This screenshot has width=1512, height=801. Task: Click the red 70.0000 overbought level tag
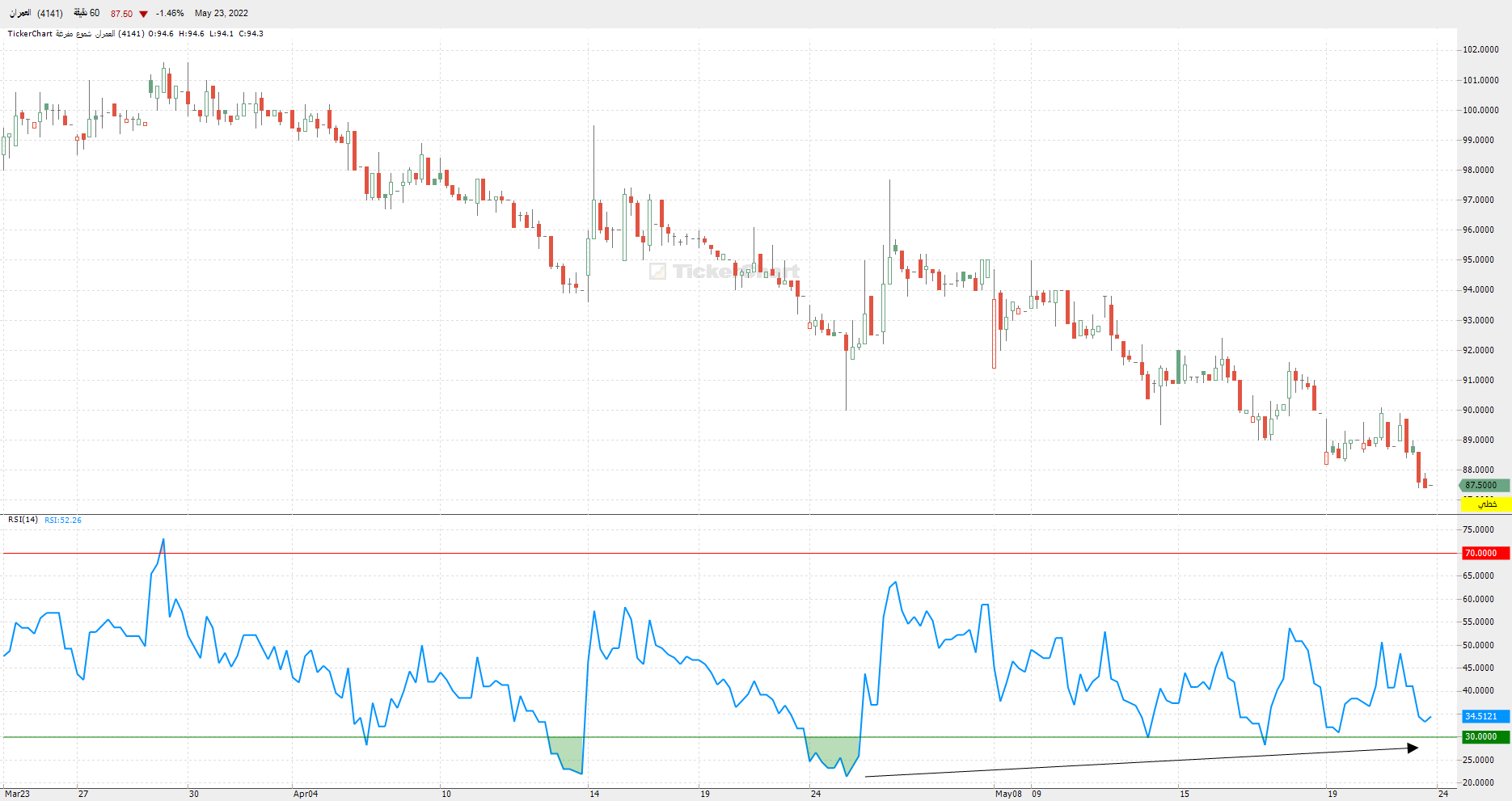[x=1485, y=553]
